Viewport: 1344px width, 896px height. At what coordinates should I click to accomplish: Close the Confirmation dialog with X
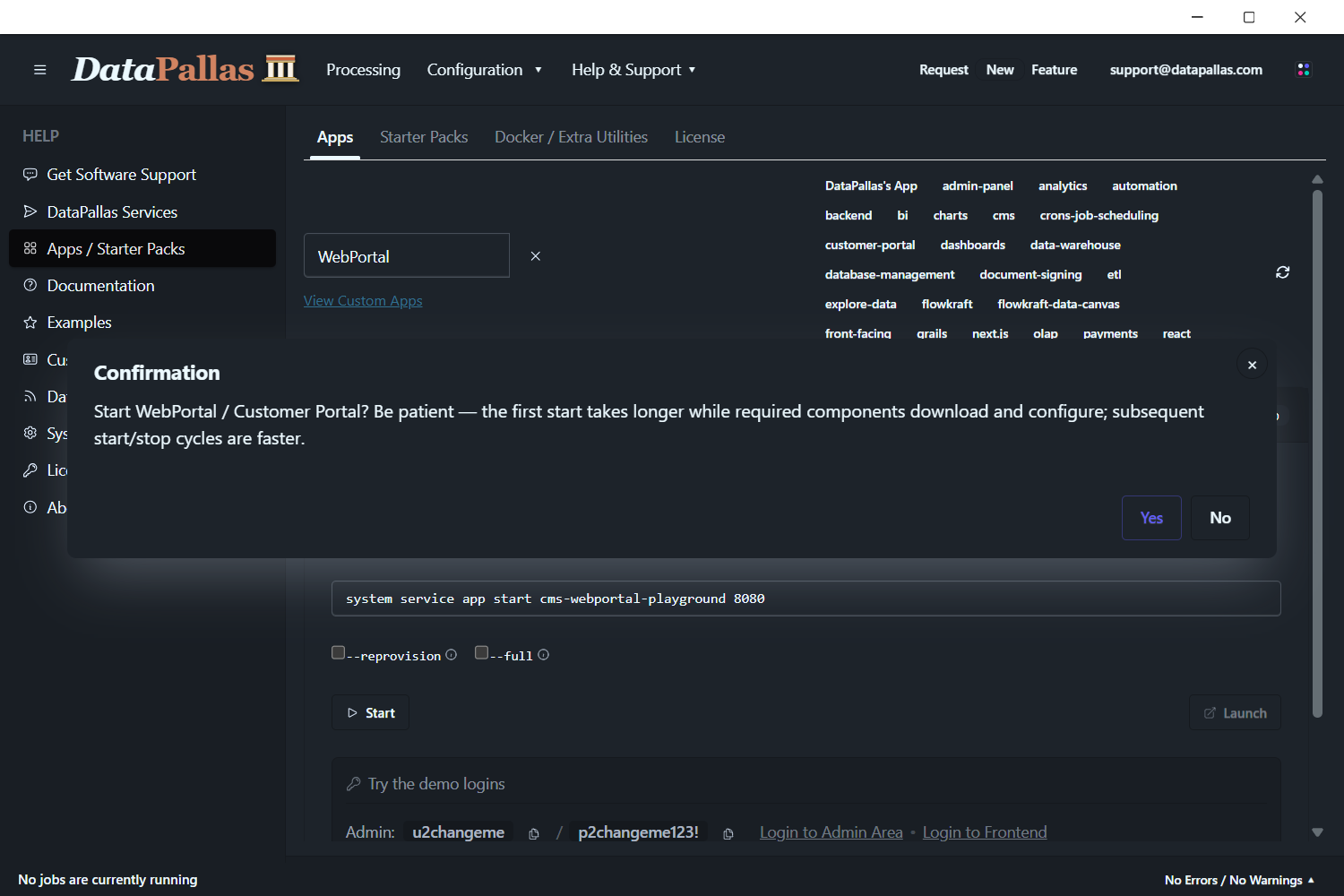click(1252, 365)
